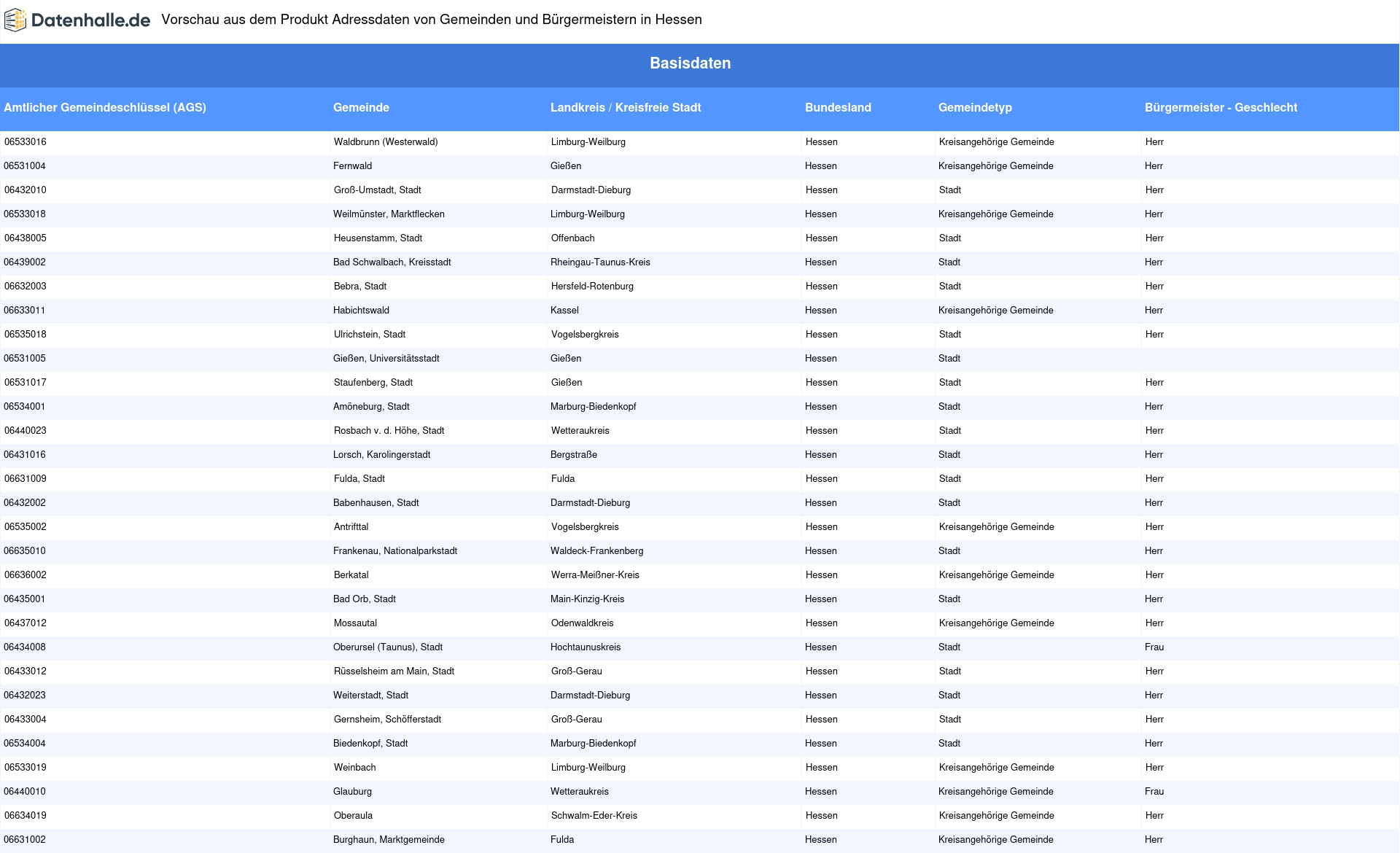This screenshot has height=853, width=1400.
Task: Select AGS code 06434008
Action: pos(25,647)
